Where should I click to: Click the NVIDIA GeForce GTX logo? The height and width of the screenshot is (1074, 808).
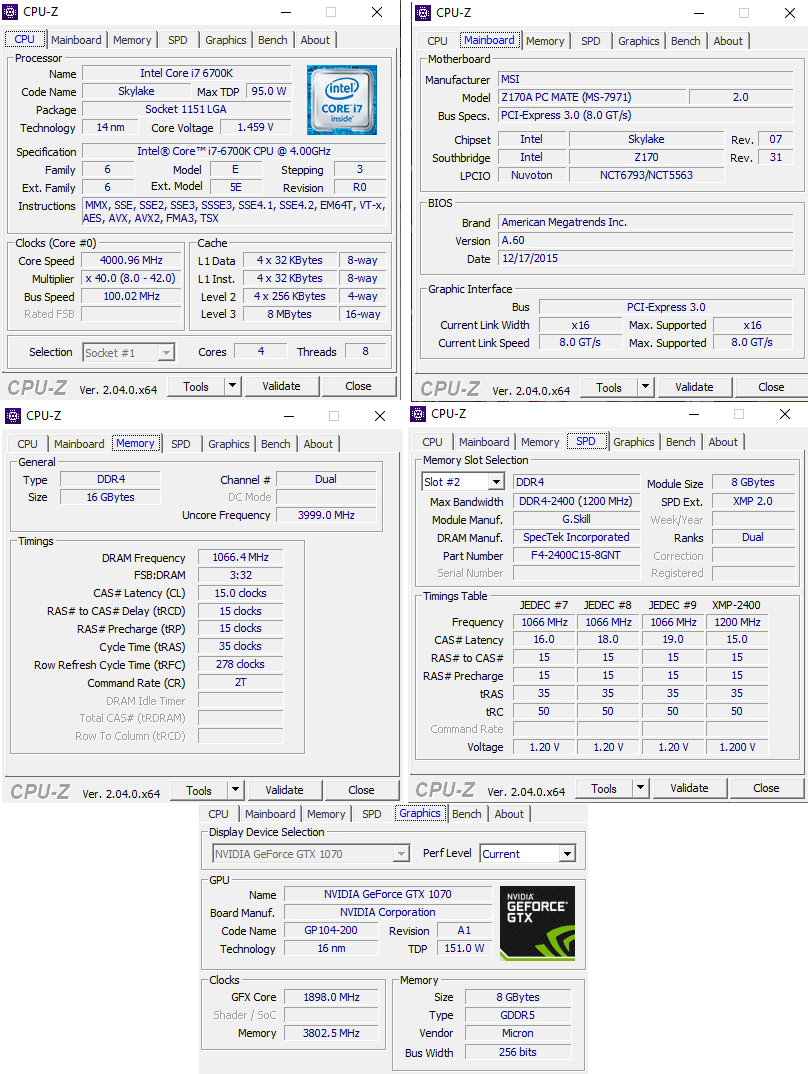(x=538, y=923)
